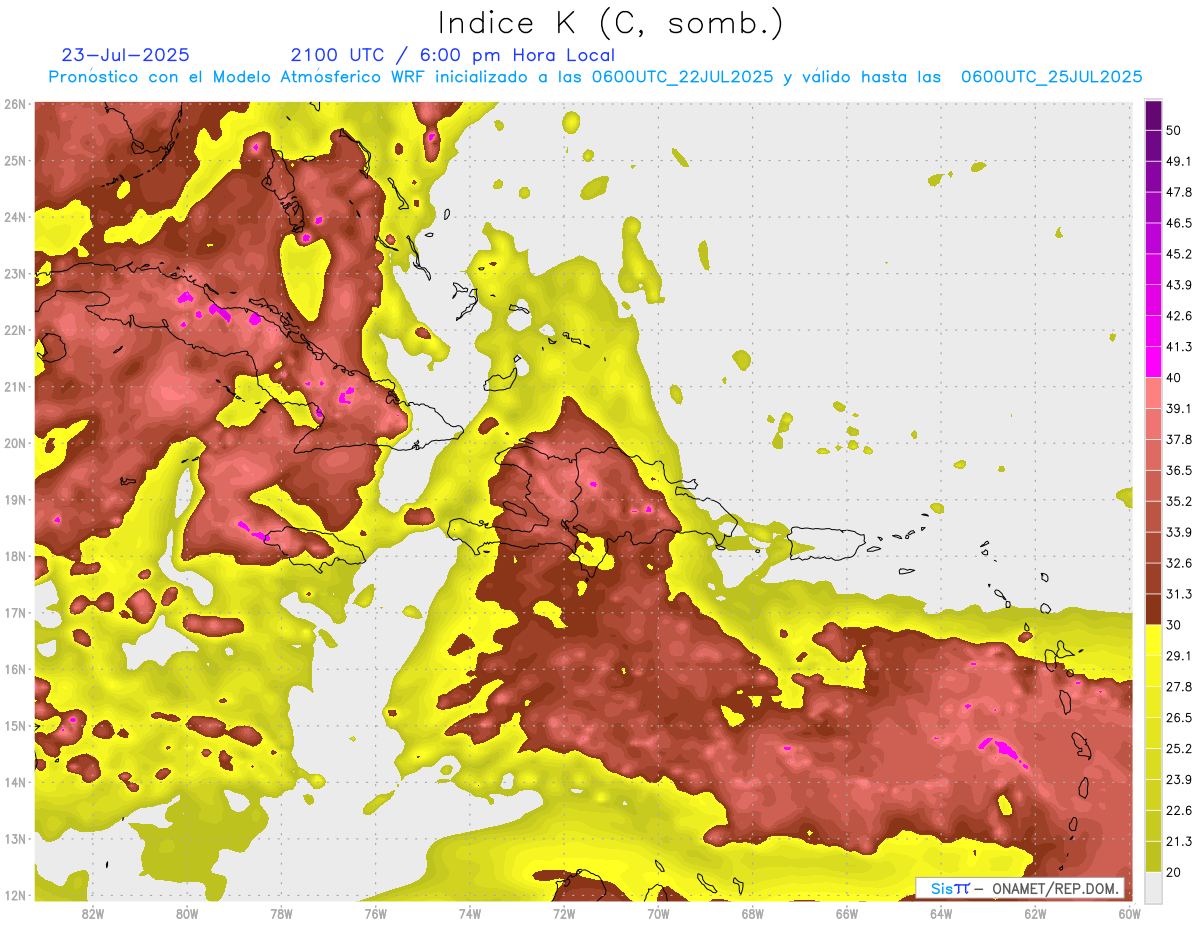
Task: Click the dark brown swatch between 30 and 31.3
Action: click(1153, 609)
